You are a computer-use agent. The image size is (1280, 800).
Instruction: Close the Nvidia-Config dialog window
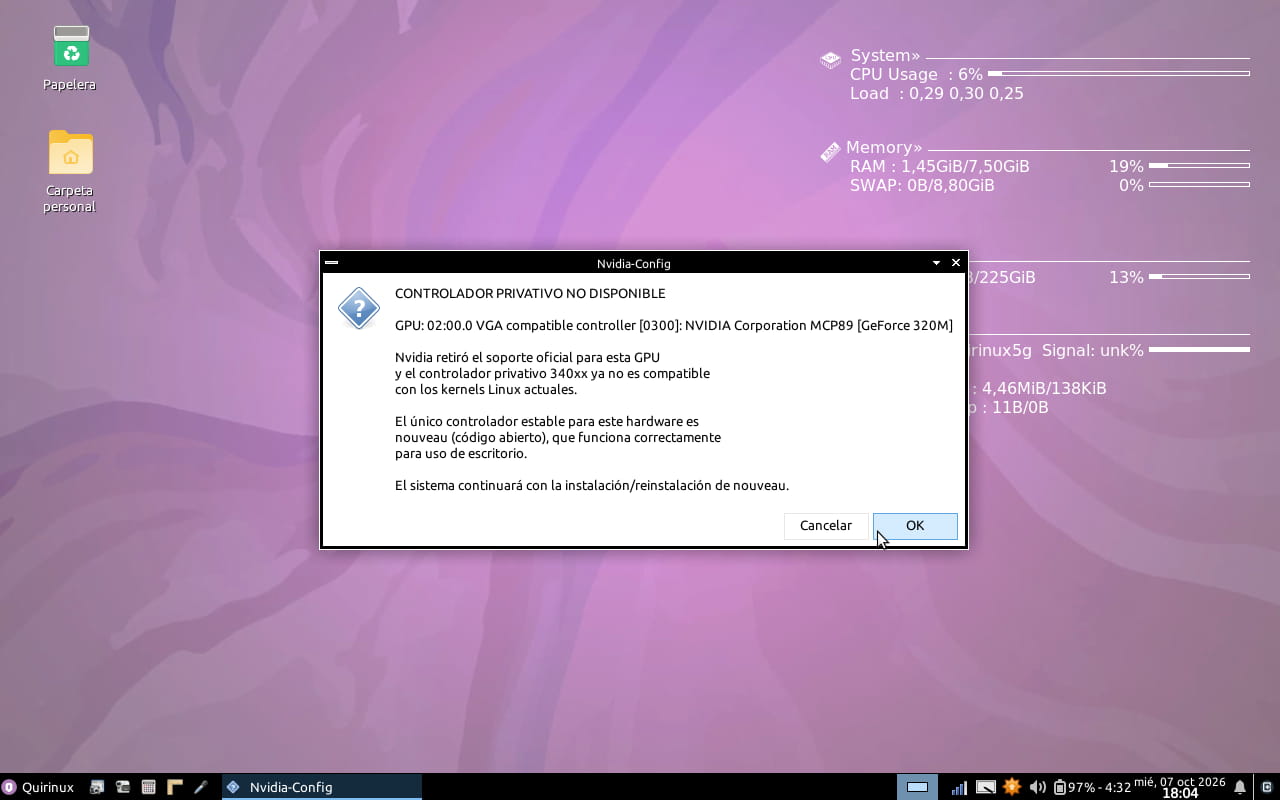956,263
